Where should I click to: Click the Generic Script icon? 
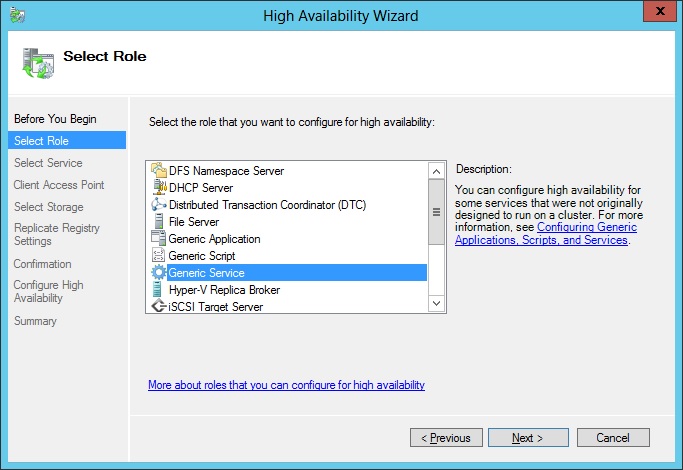click(x=158, y=255)
